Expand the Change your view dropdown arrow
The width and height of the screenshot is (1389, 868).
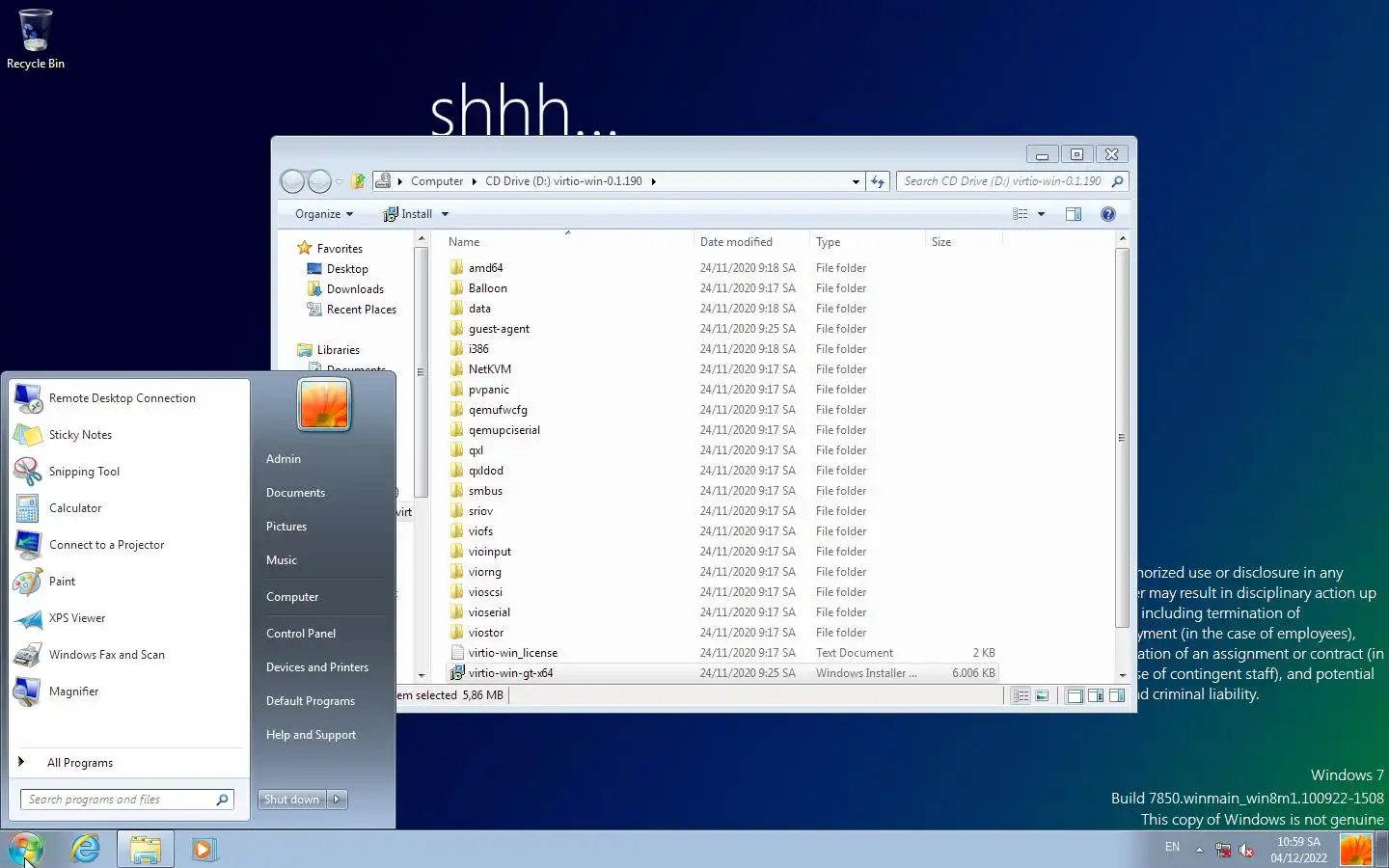click(x=1041, y=214)
